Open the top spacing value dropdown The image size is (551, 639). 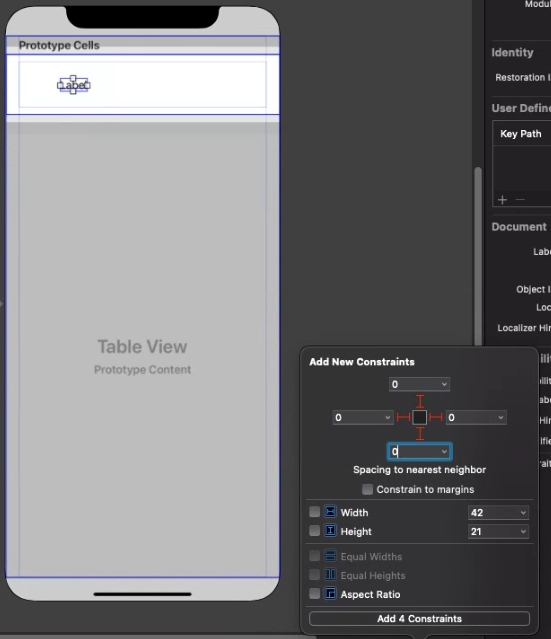(x=444, y=384)
